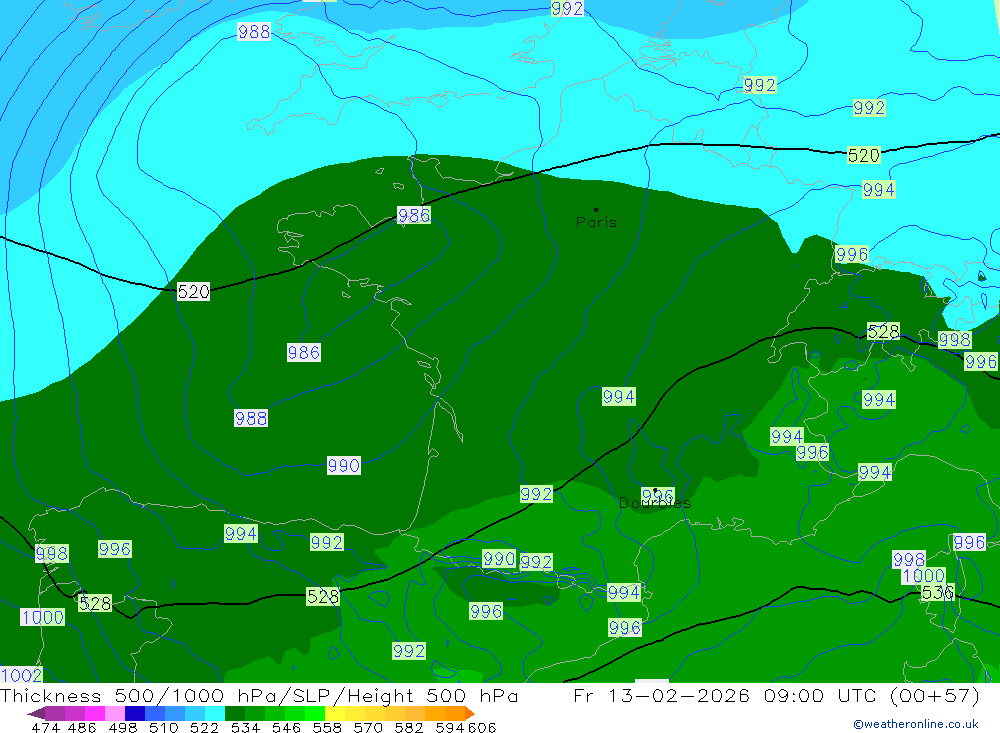Click the cyan swatch above 522

tap(215, 713)
